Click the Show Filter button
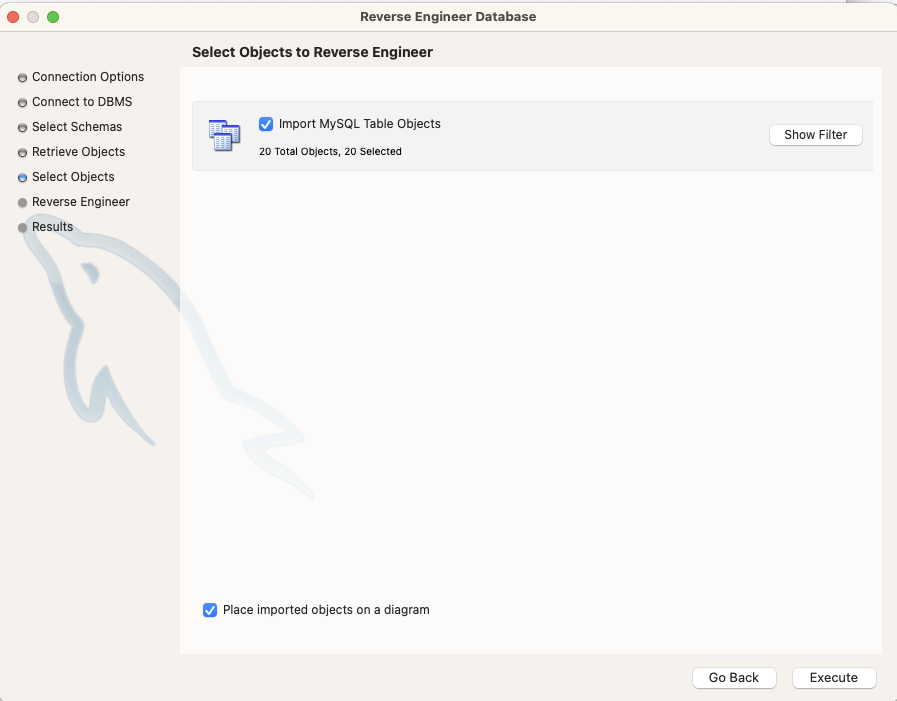The width and height of the screenshot is (897, 701). pos(815,135)
